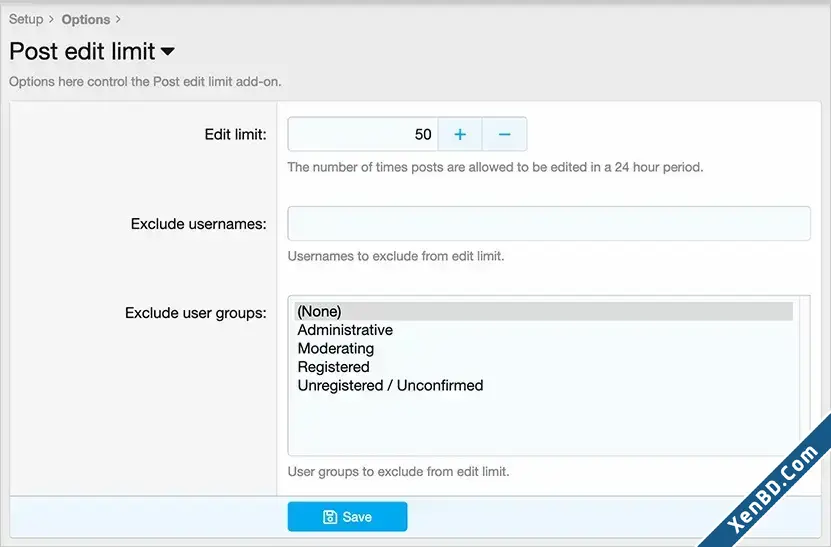Image resolution: width=831 pixels, height=547 pixels.
Task: Click into the Edit limit number field
Action: pos(363,134)
